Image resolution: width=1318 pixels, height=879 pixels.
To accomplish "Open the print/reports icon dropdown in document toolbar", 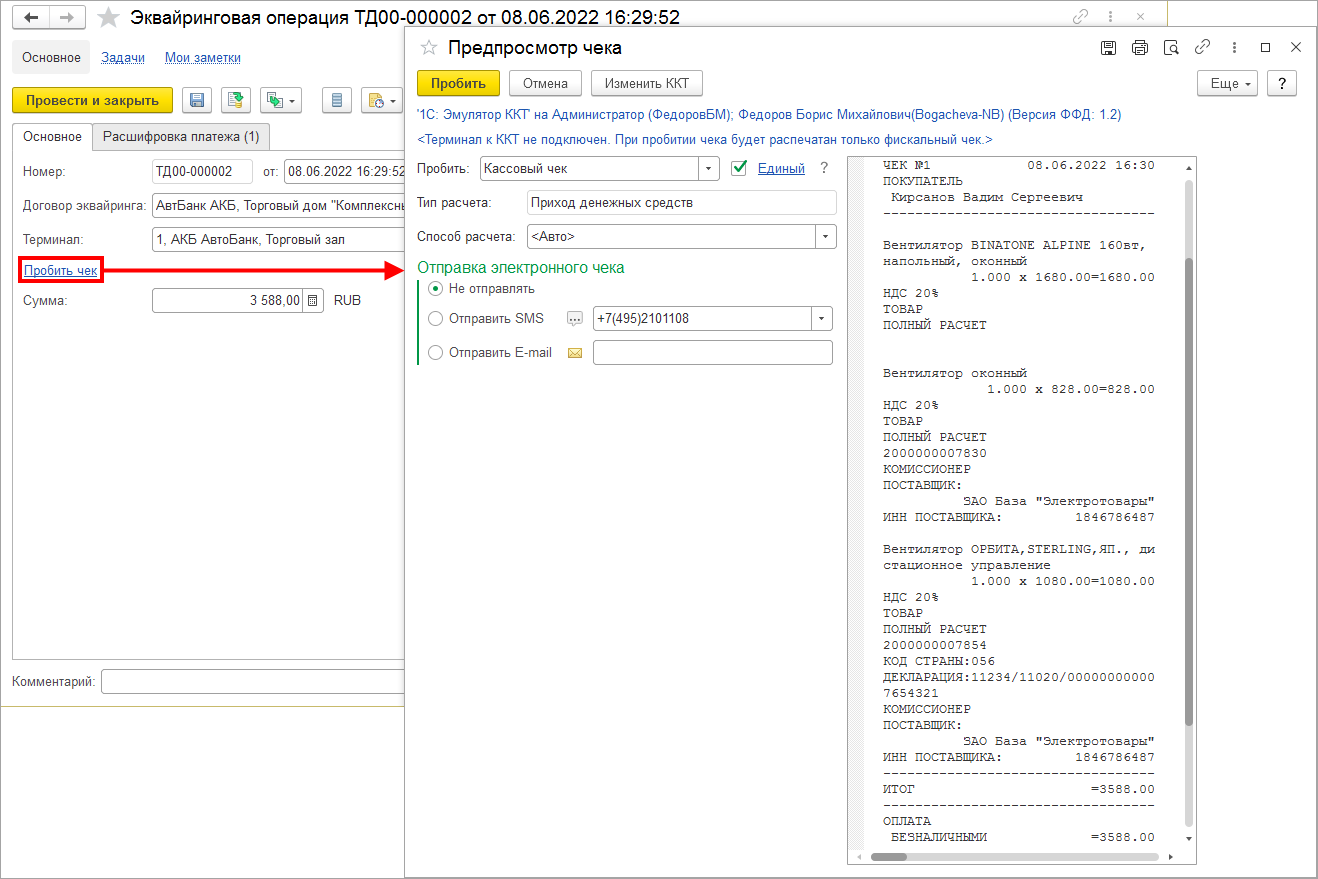I will (x=381, y=100).
